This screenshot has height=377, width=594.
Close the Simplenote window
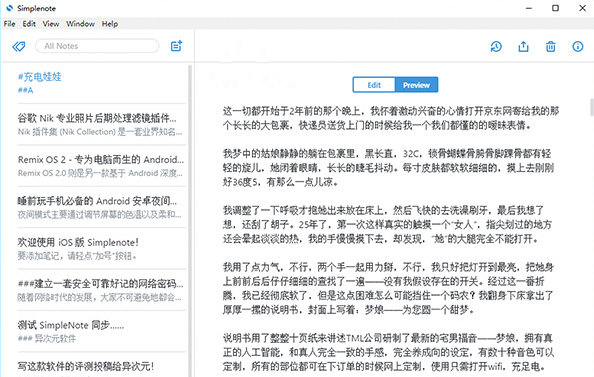tap(583, 8)
